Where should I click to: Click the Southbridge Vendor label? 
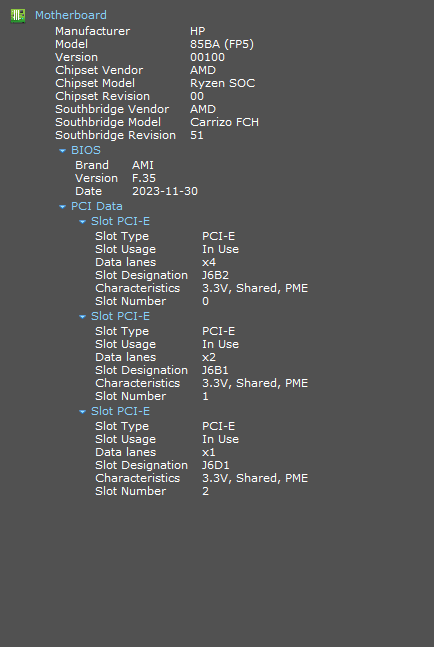coord(112,109)
